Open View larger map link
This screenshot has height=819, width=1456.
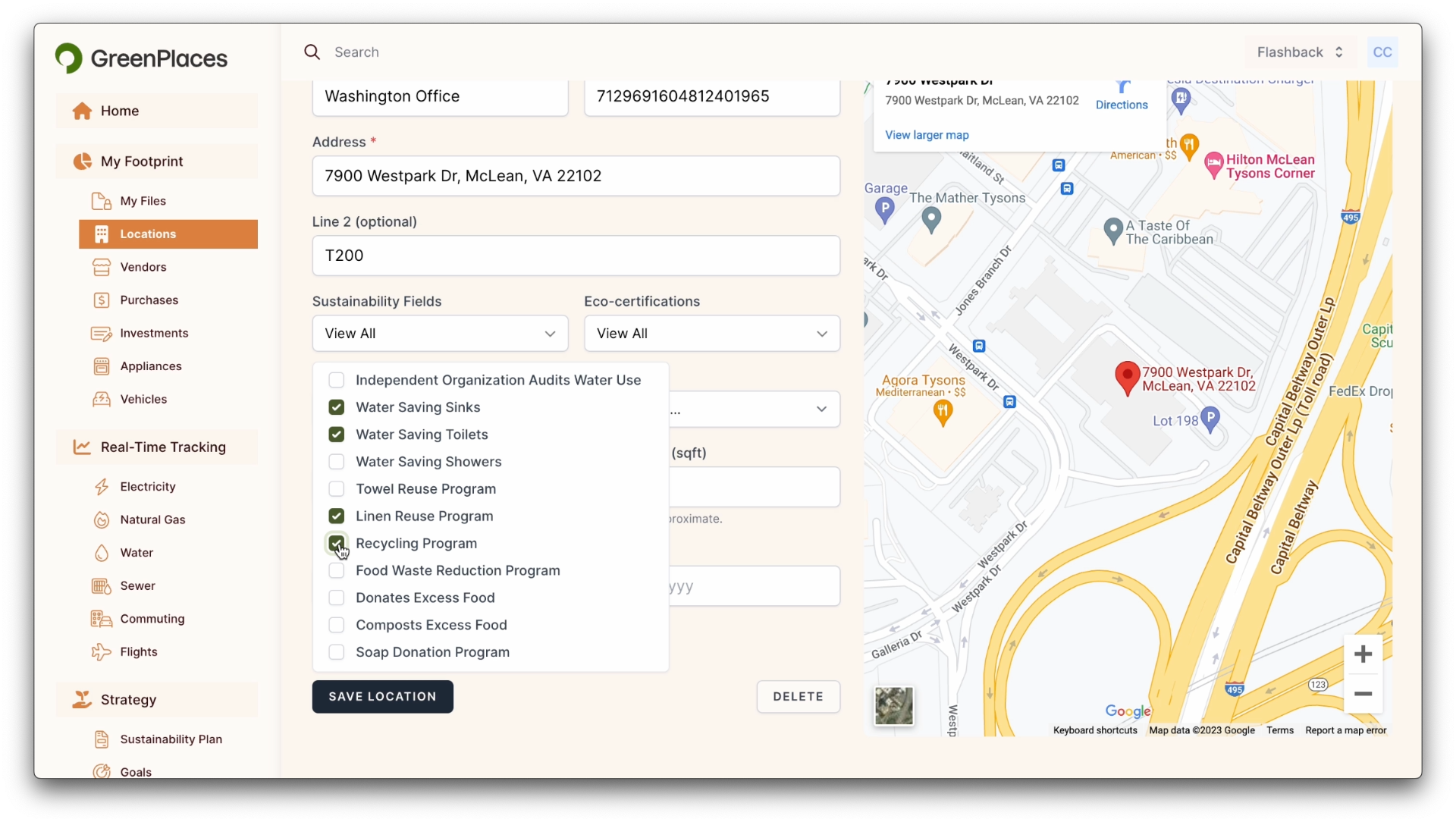[x=927, y=135]
